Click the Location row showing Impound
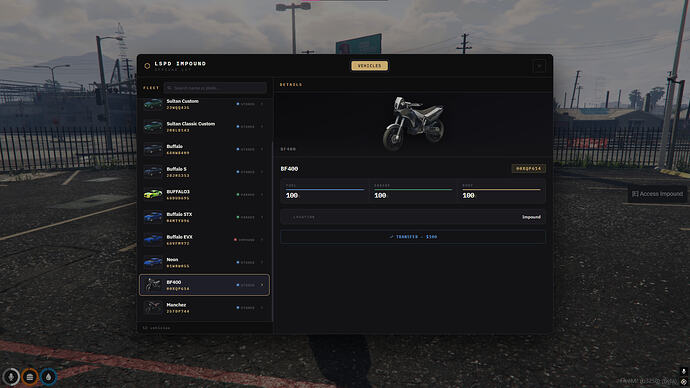 pyautogui.click(x=413, y=217)
